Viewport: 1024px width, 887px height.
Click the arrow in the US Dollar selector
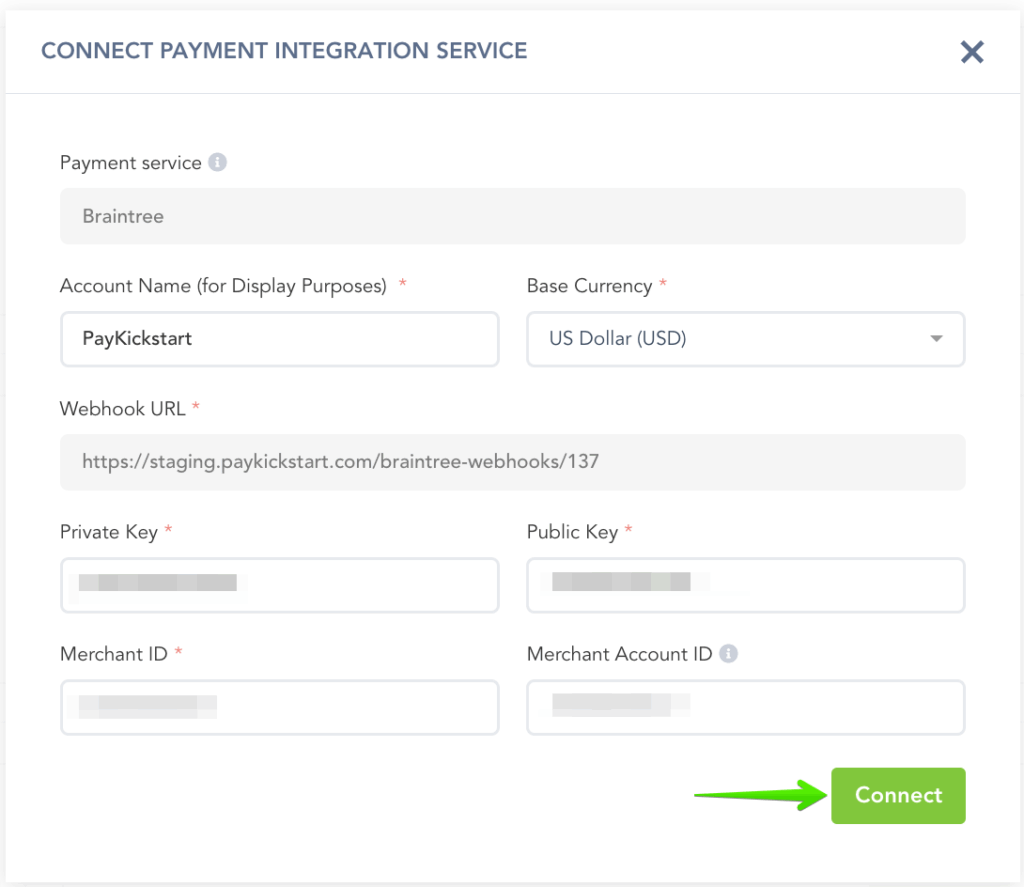[x=936, y=339]
